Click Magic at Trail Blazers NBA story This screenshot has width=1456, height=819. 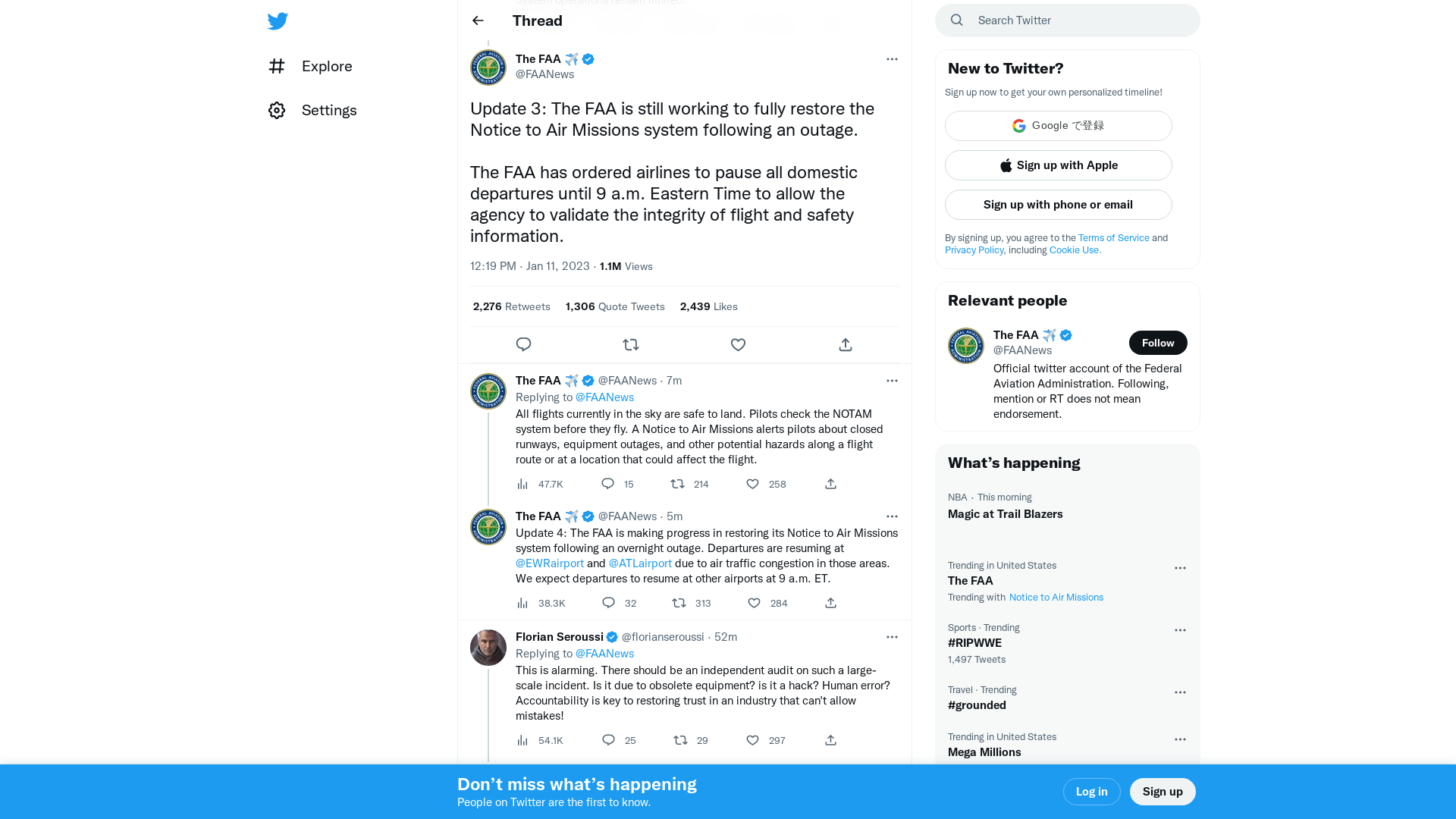click(x=1005, y=513)
